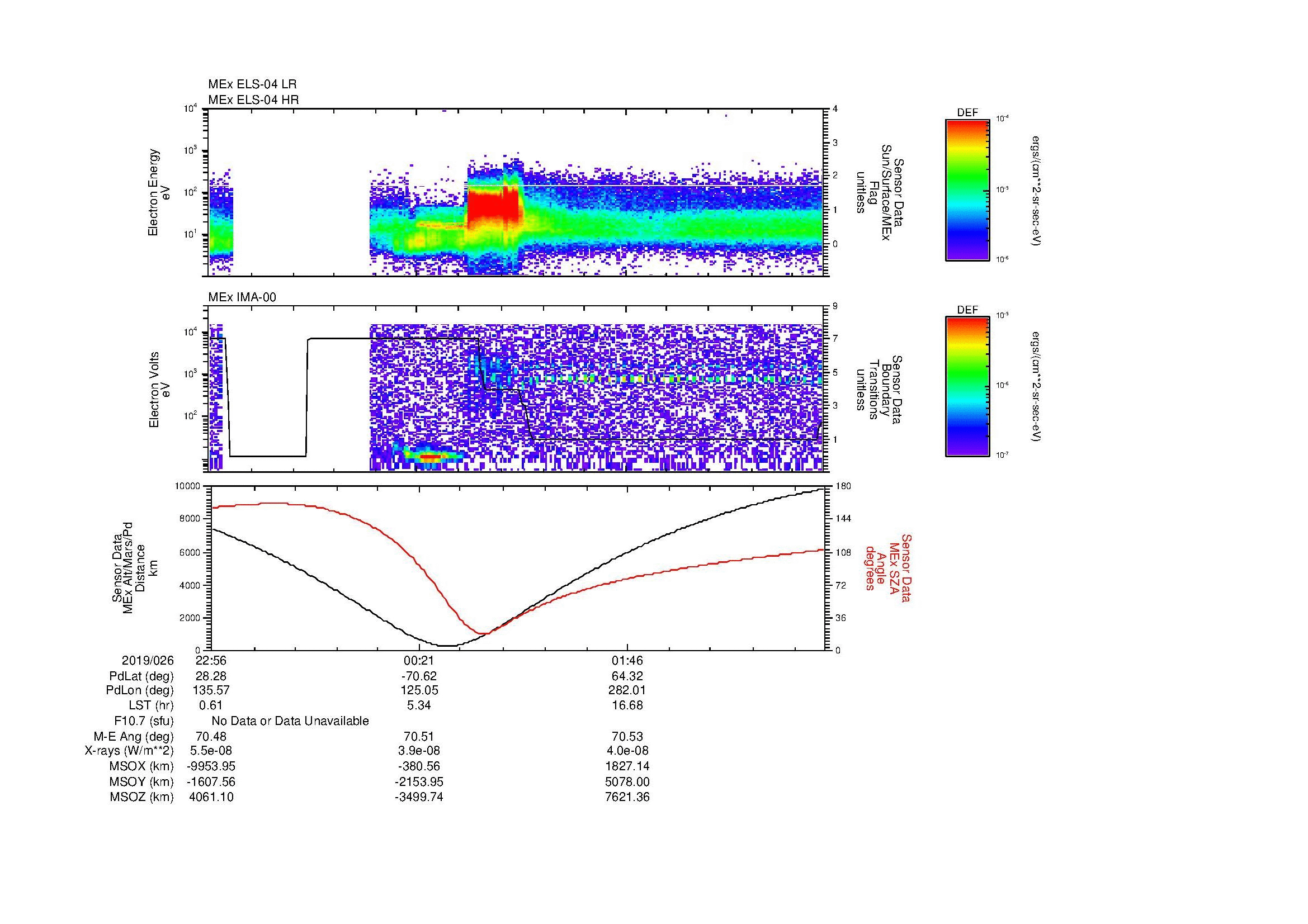Click the top DEF color bar
The height and width of the screenshot is (924, 1308).
(x=967, y=189)
